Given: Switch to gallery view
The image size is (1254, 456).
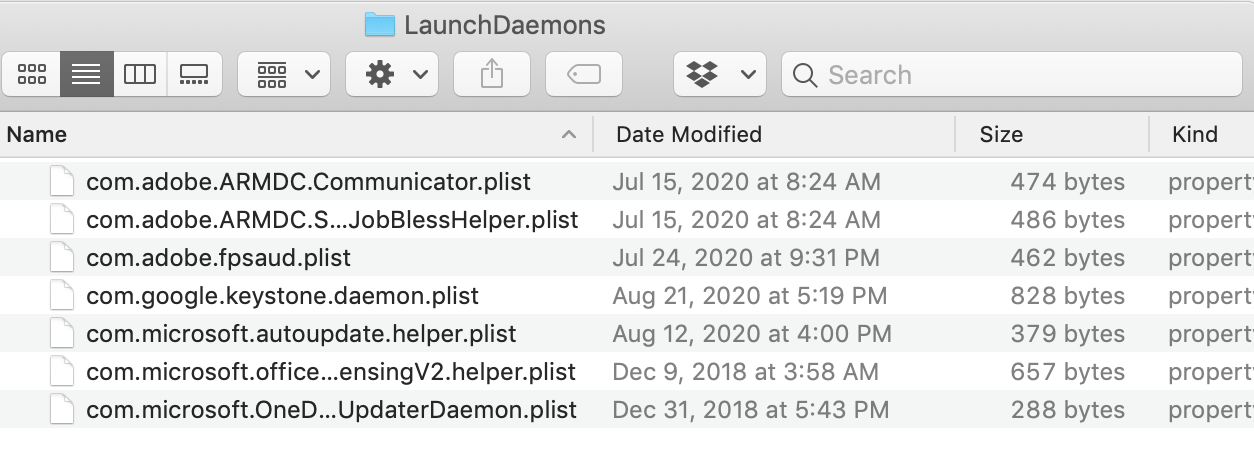Looking at the screenshot, I should click(x=194, y=75).
